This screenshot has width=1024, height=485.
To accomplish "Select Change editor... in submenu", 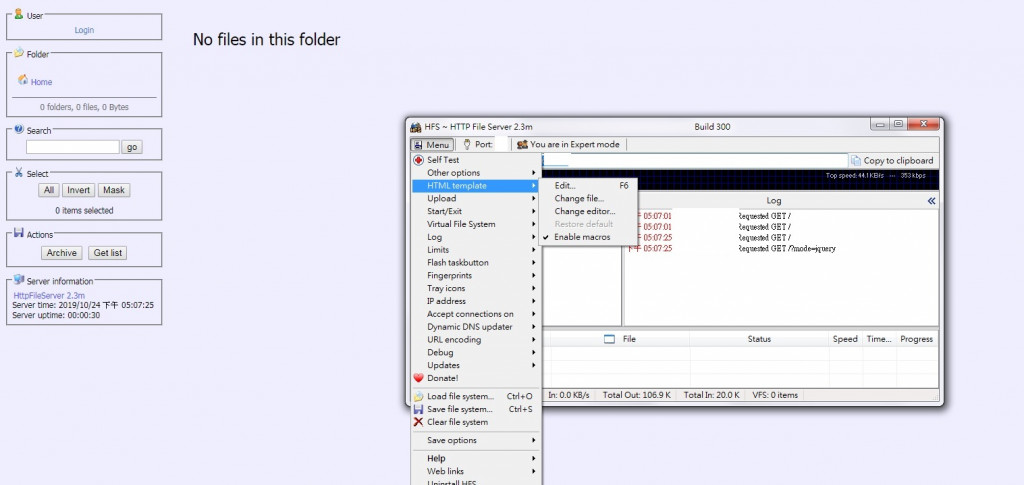I will [x=588, y=211].
